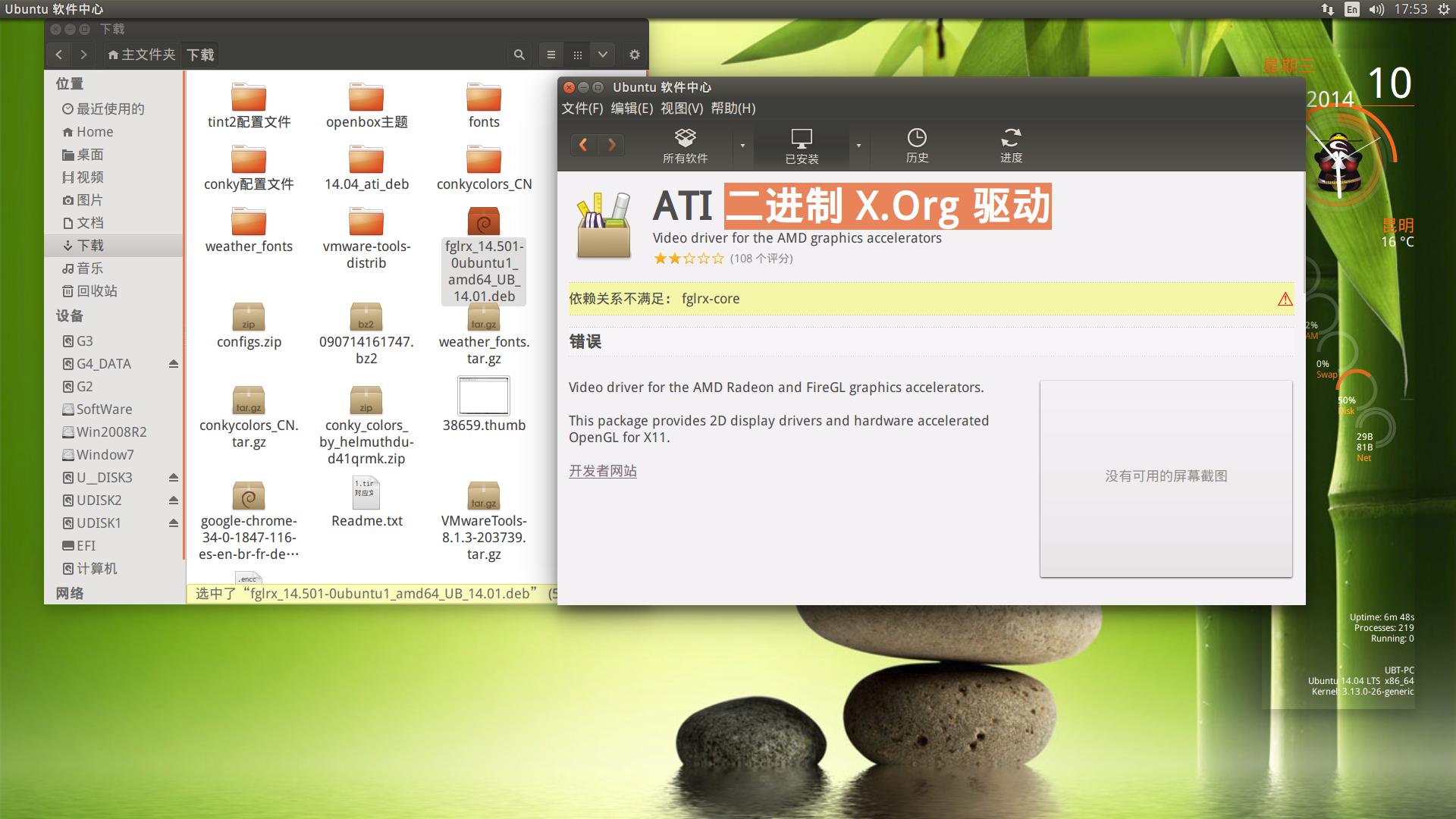Viewport: 1456px width, 819px height.
Task: Select the 38659.thumb file
Action: tap(484, 404)
